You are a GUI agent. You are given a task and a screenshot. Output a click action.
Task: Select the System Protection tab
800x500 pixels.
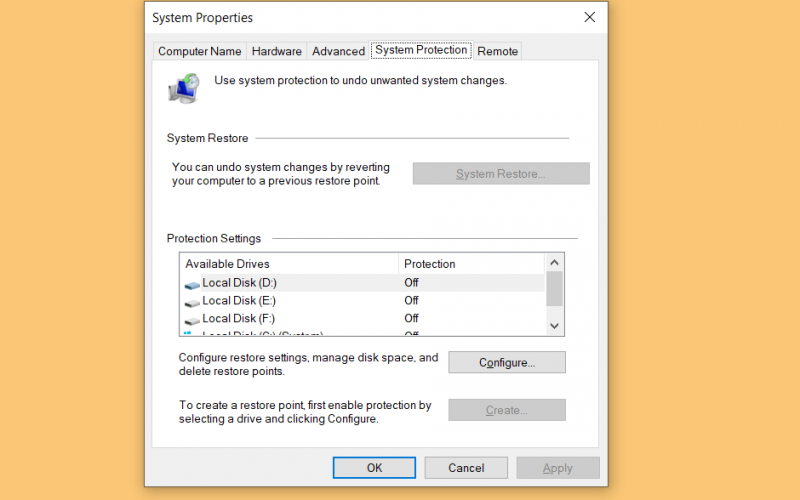(x=421, y=50)
